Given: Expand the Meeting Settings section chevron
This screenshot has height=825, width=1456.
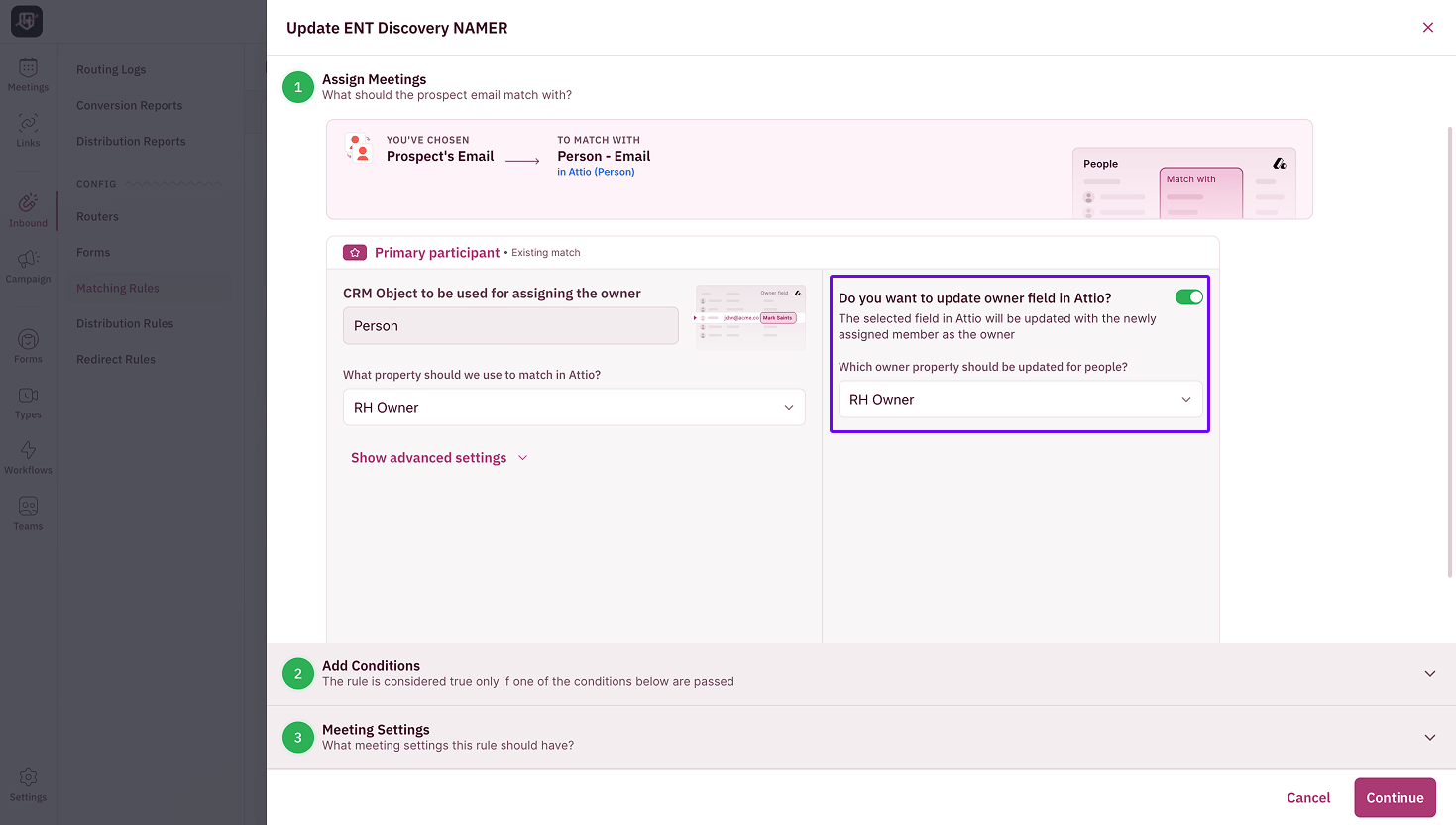Looking at the screenshot, I should 1430,738.
